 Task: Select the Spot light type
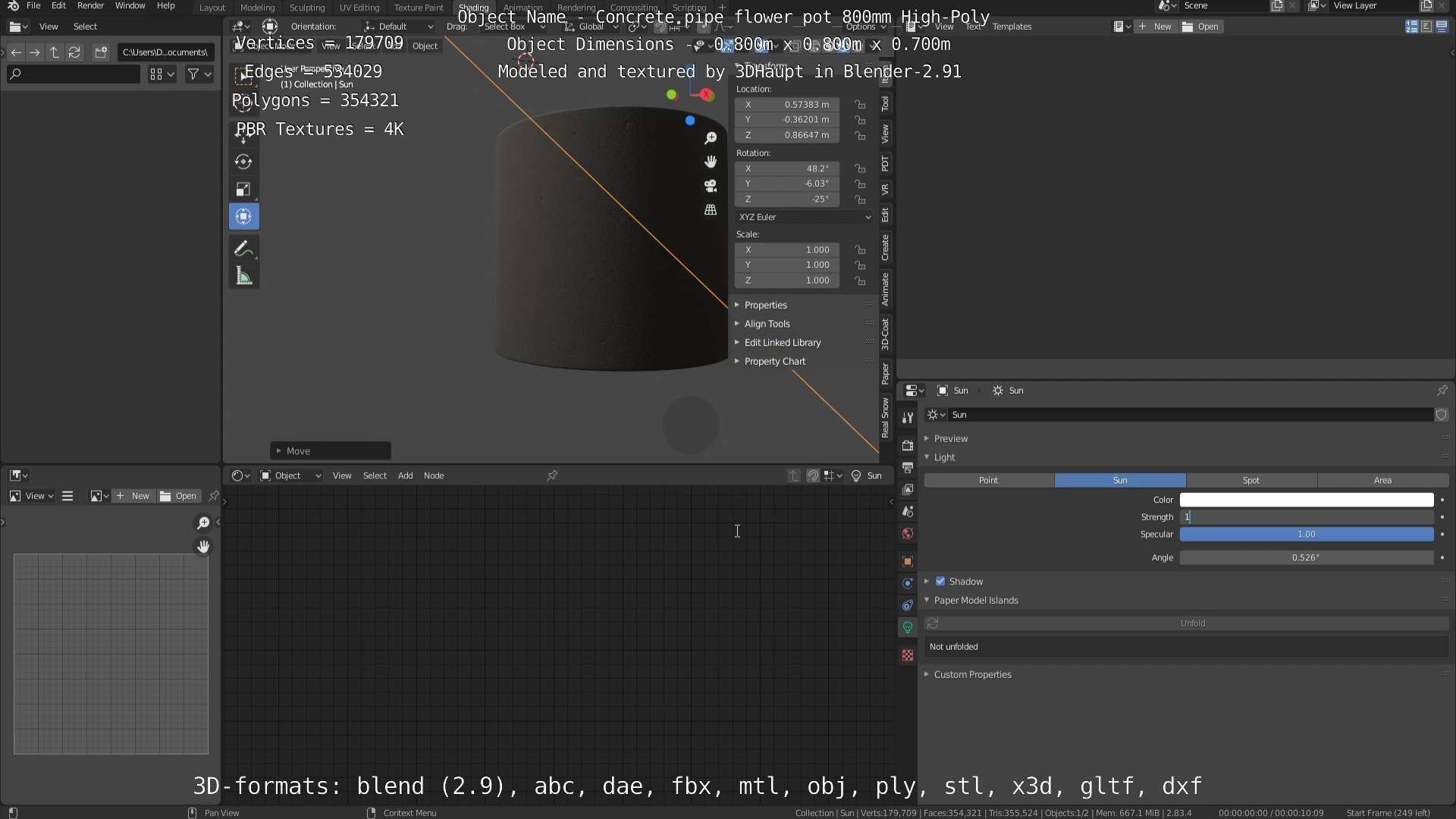click(1251, 480)
